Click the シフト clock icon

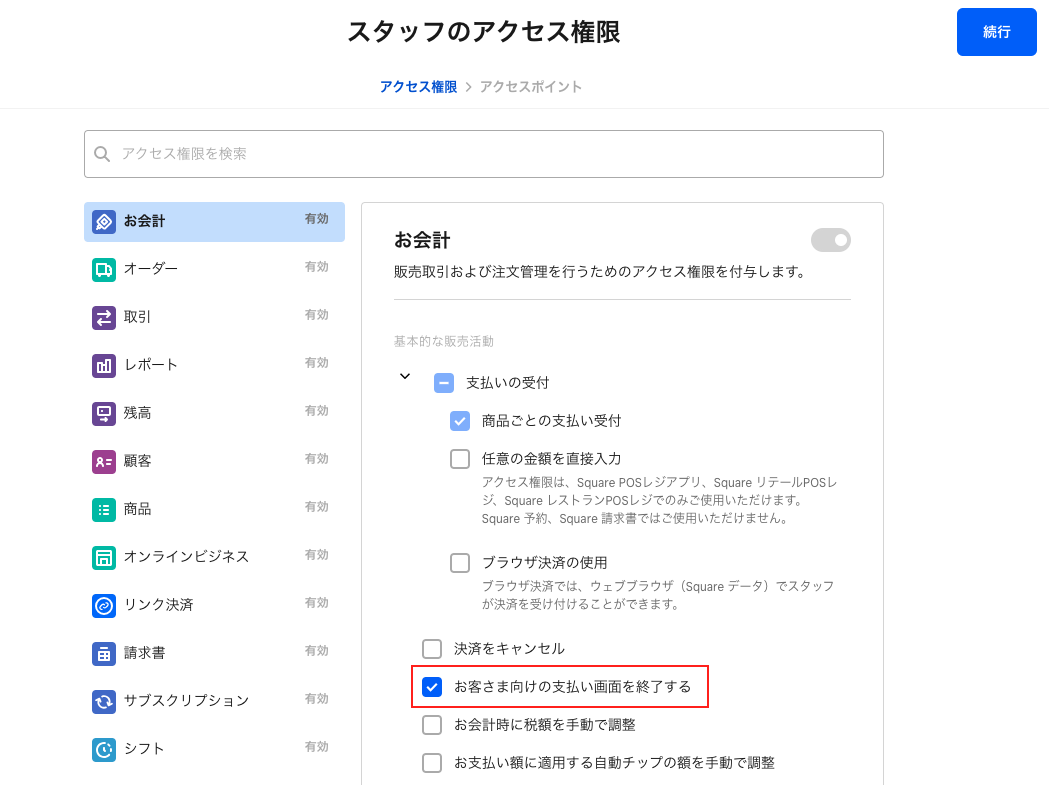tap(104, 750)
